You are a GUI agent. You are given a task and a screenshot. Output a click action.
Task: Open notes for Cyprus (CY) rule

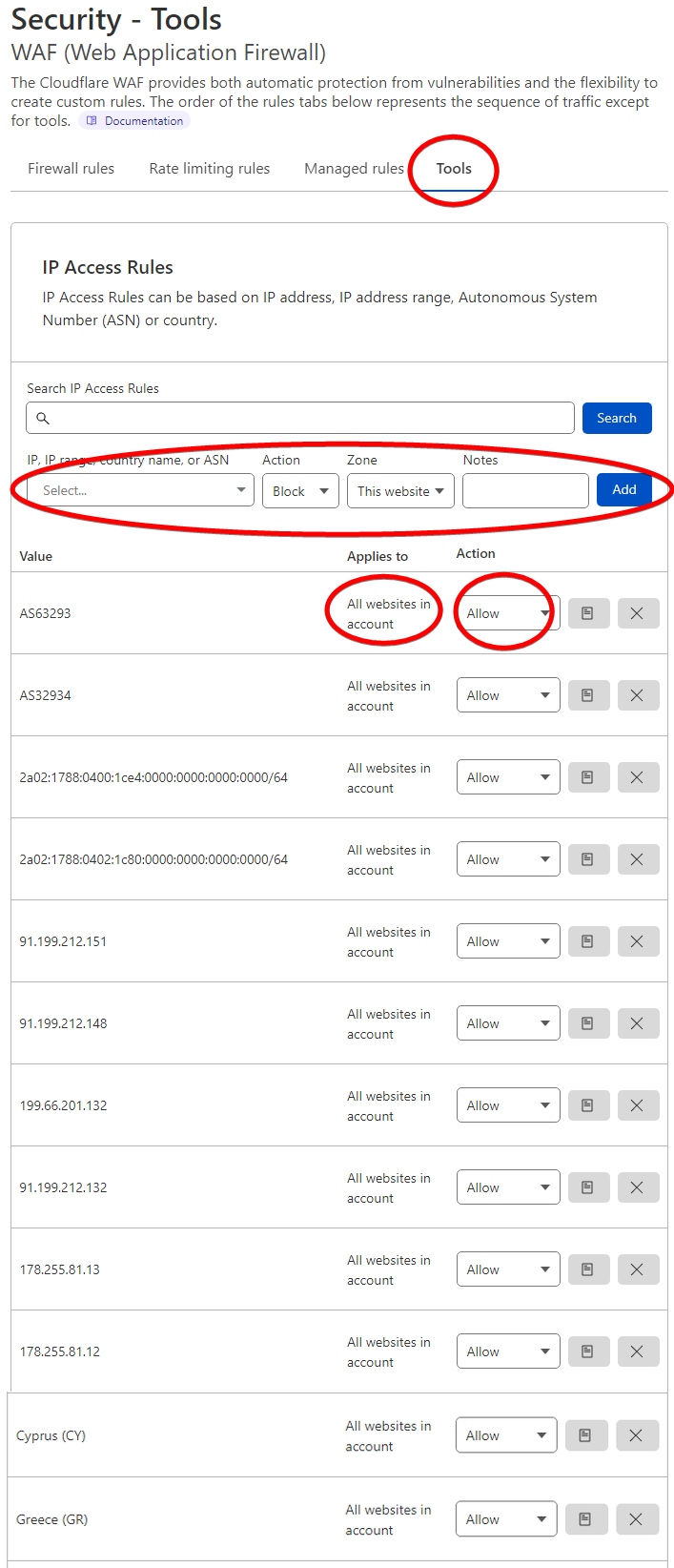click(586, 1435)
